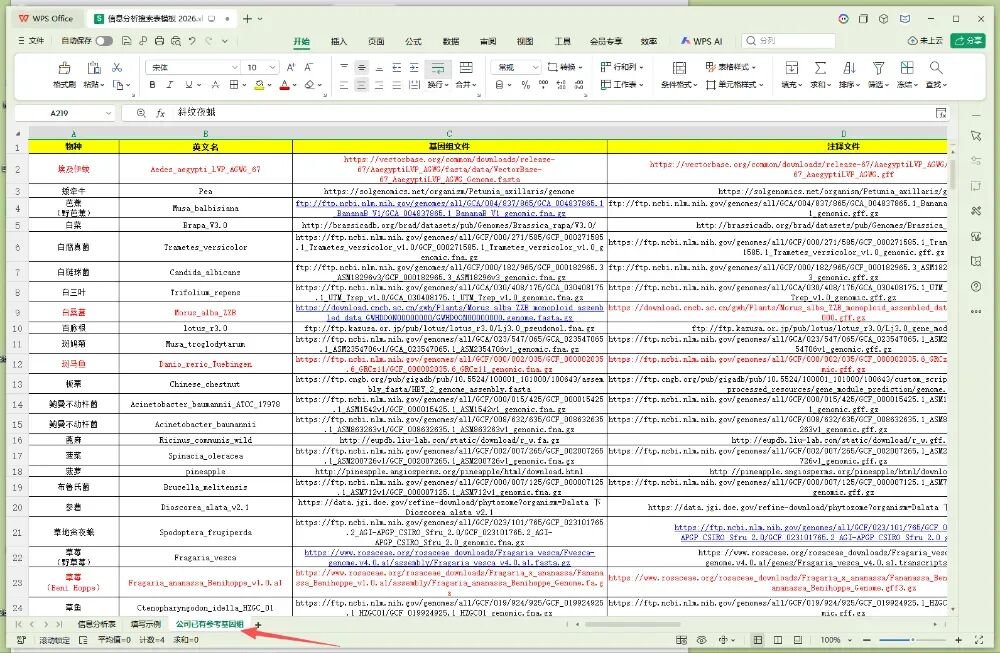This screenshot has width=1000, height=653.
Task: Expand the fill color dropdown arrow
Action: (x=270, y=85)
